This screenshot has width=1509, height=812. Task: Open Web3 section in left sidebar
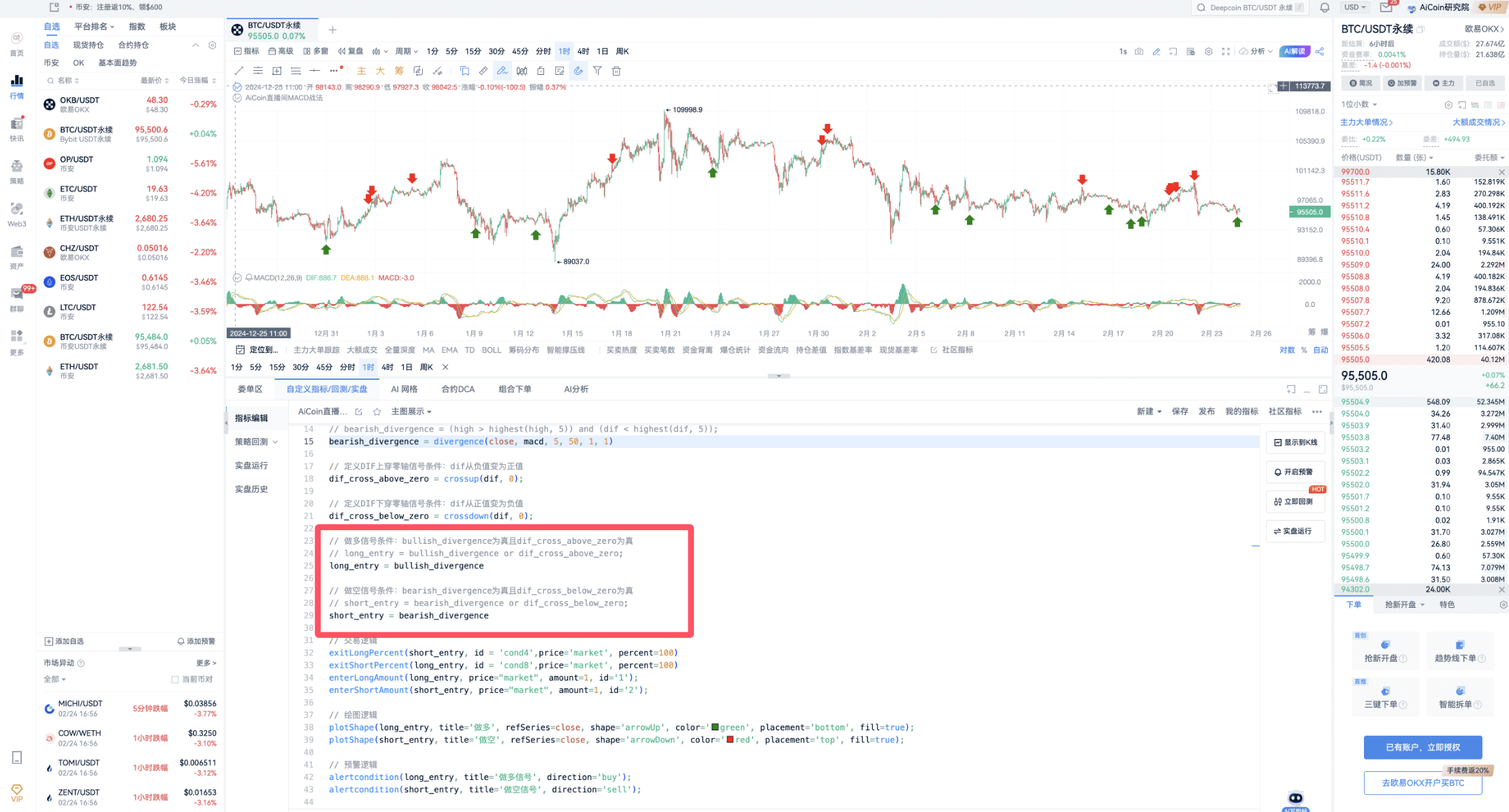click(17, 215)
